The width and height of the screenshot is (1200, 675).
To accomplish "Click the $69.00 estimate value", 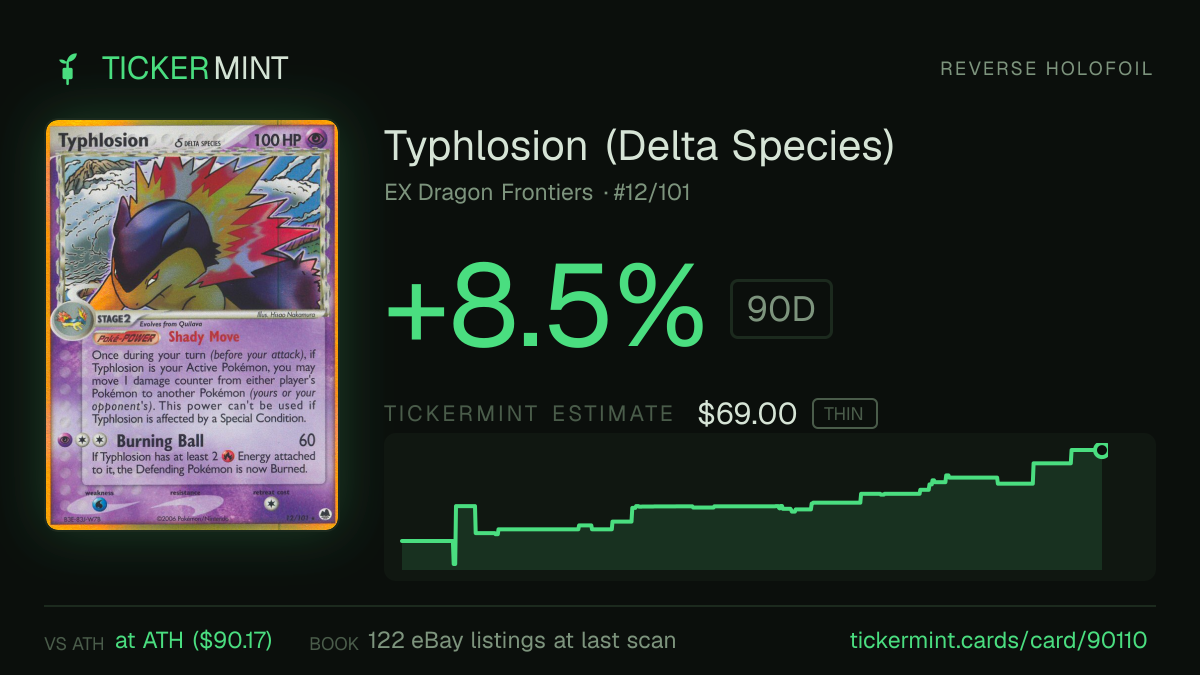I will 747,413.
